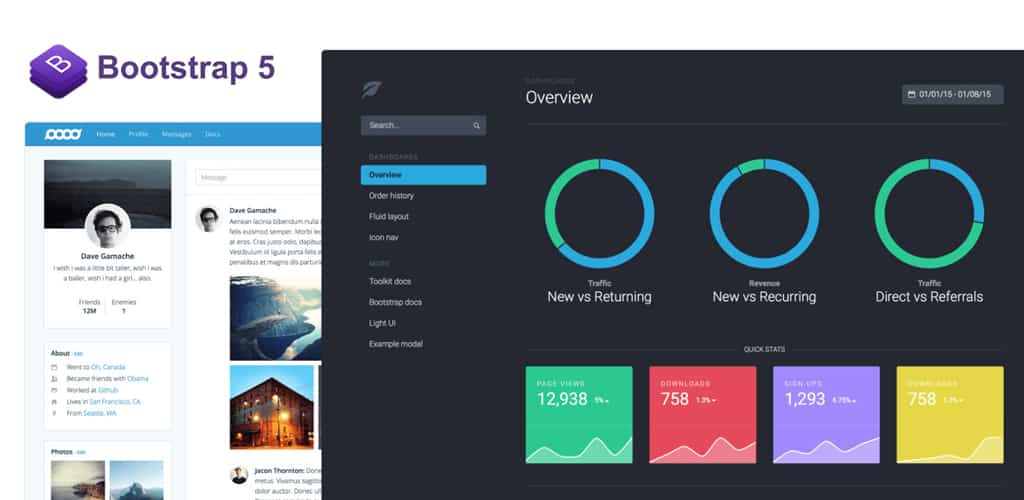Click the calendar icon beside 'Went to Oh, Canada'

54,367
